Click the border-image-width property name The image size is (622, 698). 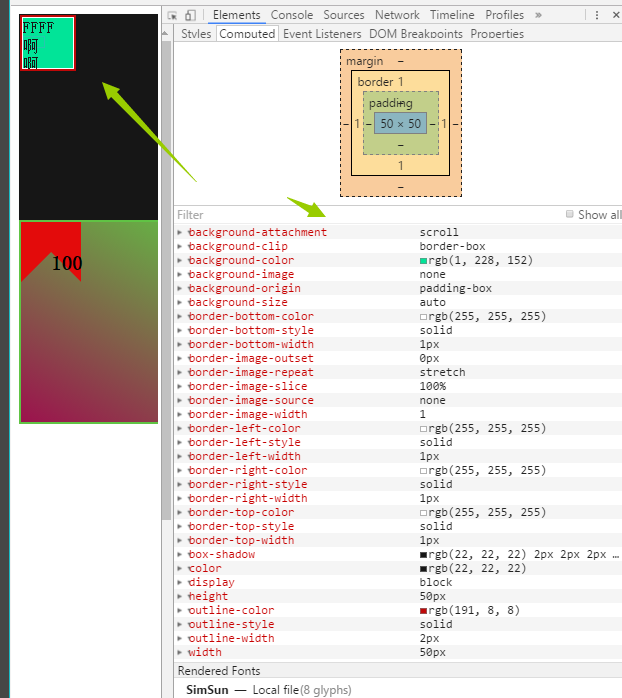click(x=248, y=414)
